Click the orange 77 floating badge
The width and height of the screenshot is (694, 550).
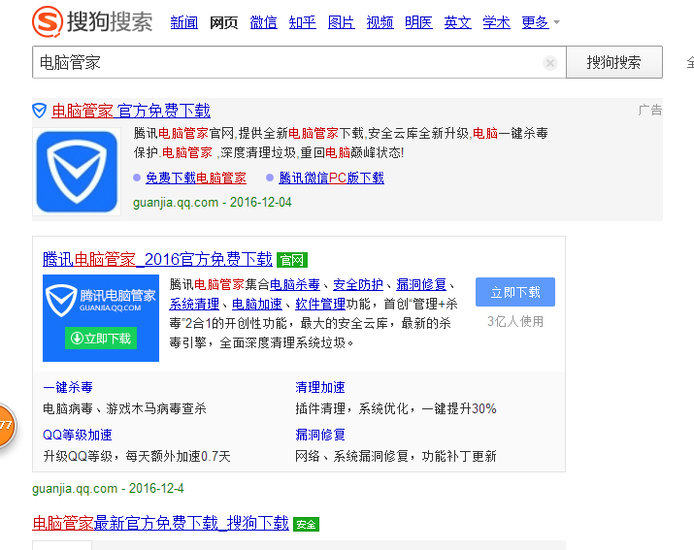(x=6, y=425)
